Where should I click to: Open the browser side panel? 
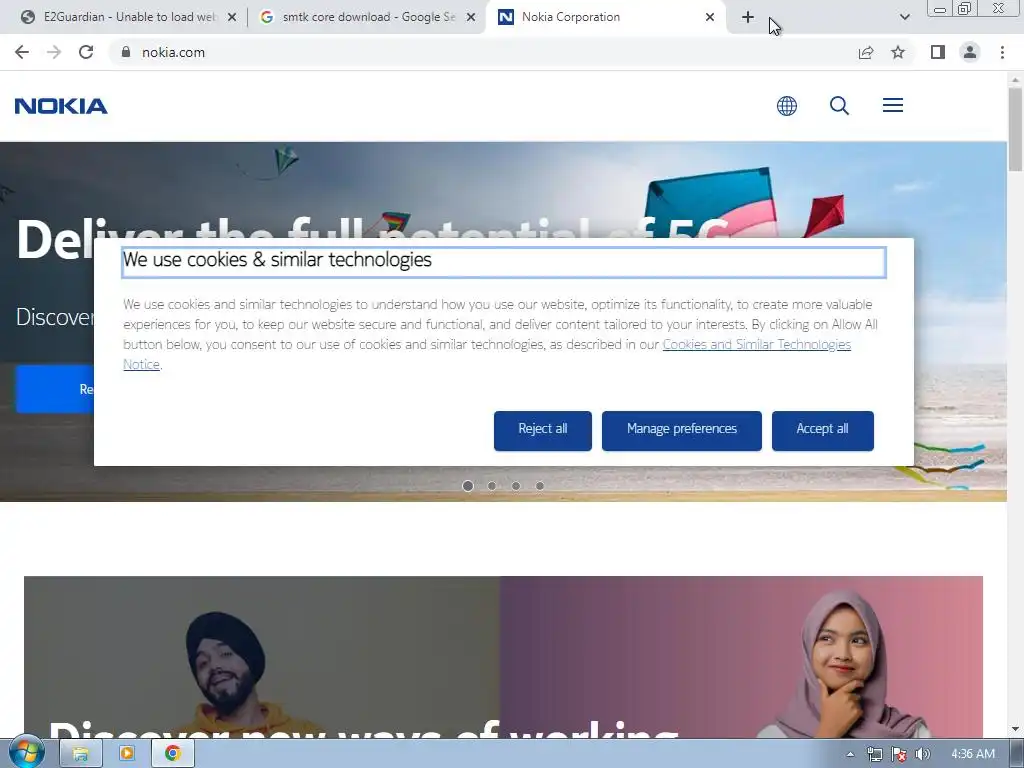click(x=938, y=52)
